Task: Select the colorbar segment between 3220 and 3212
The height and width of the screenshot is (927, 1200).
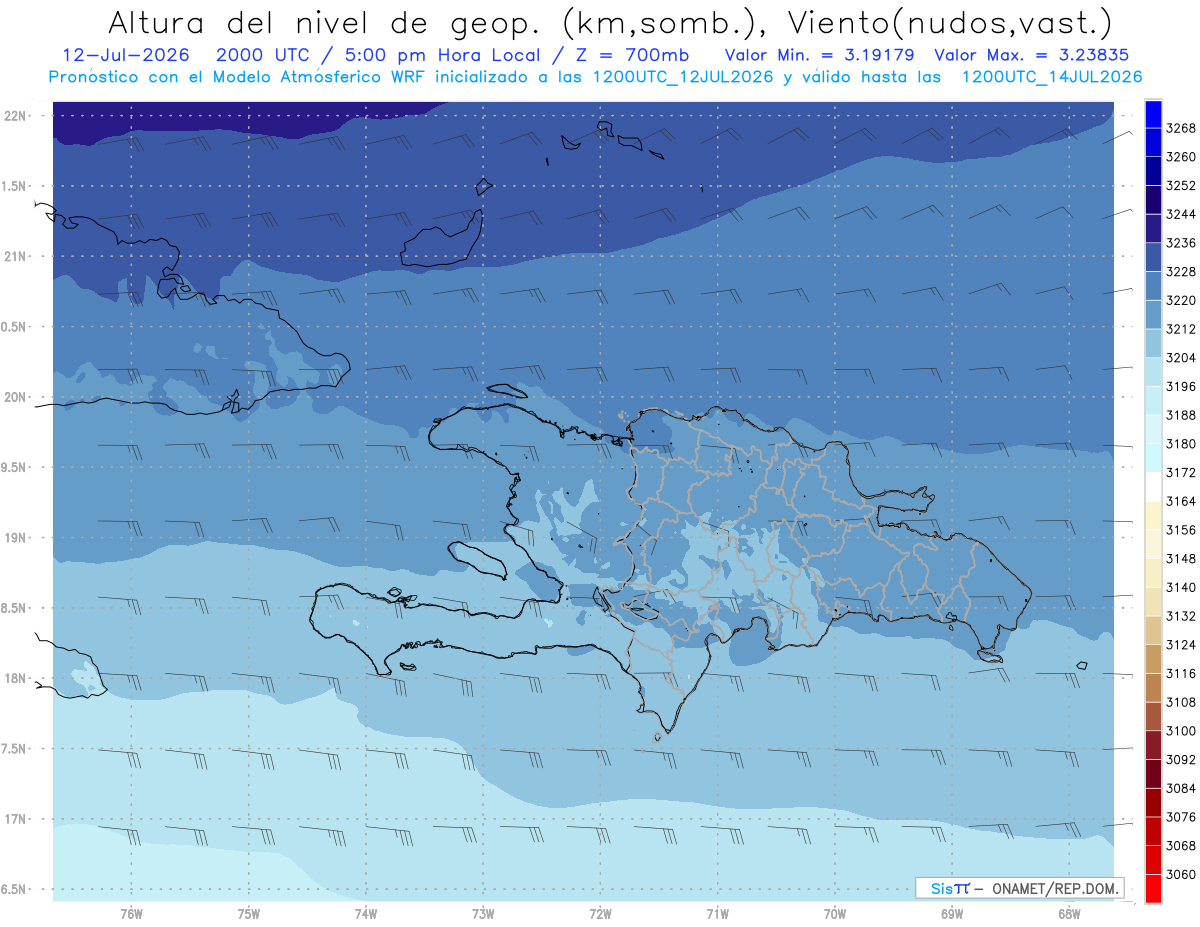Action: 1152,314
